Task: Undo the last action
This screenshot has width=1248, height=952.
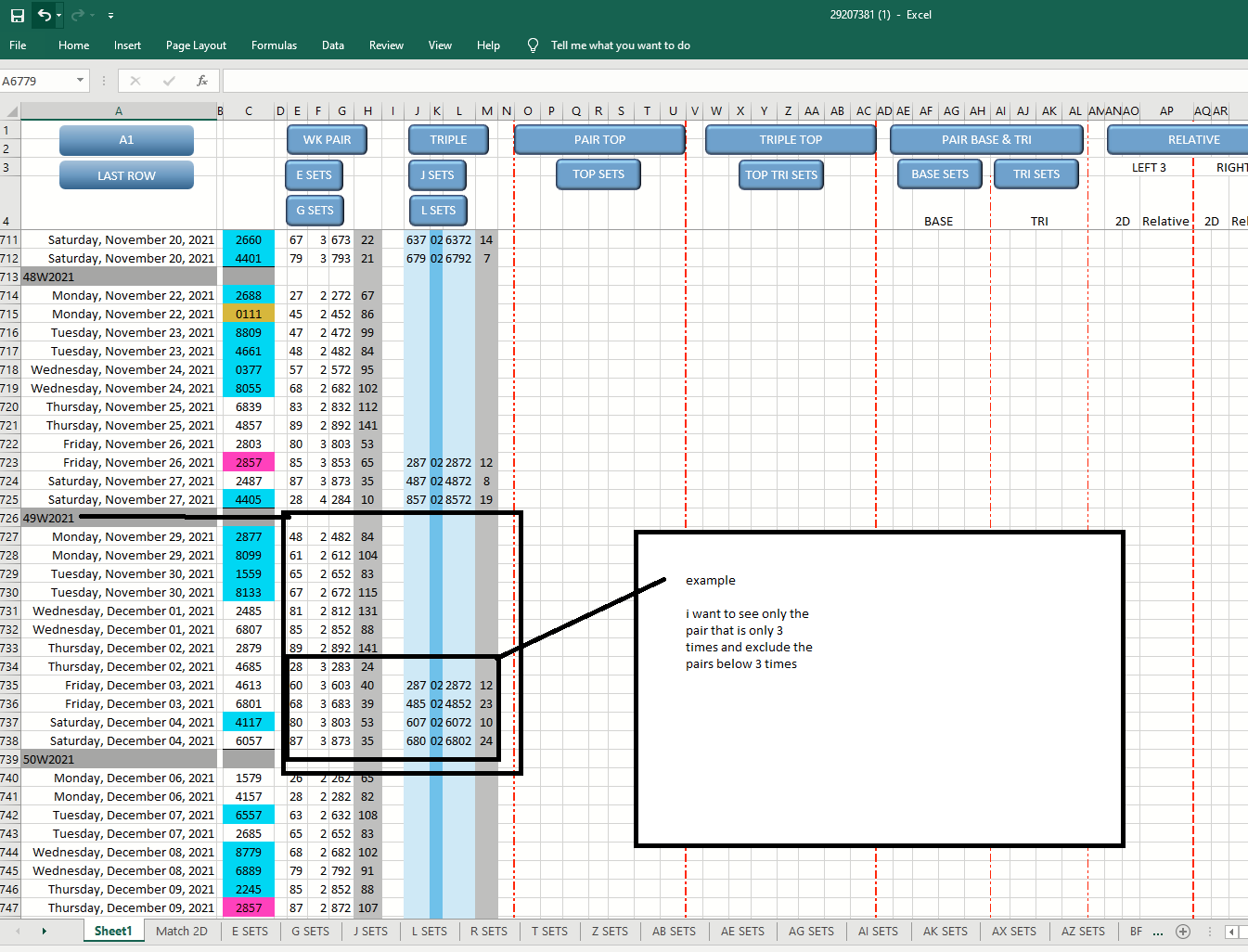Action: coord(45,15)
